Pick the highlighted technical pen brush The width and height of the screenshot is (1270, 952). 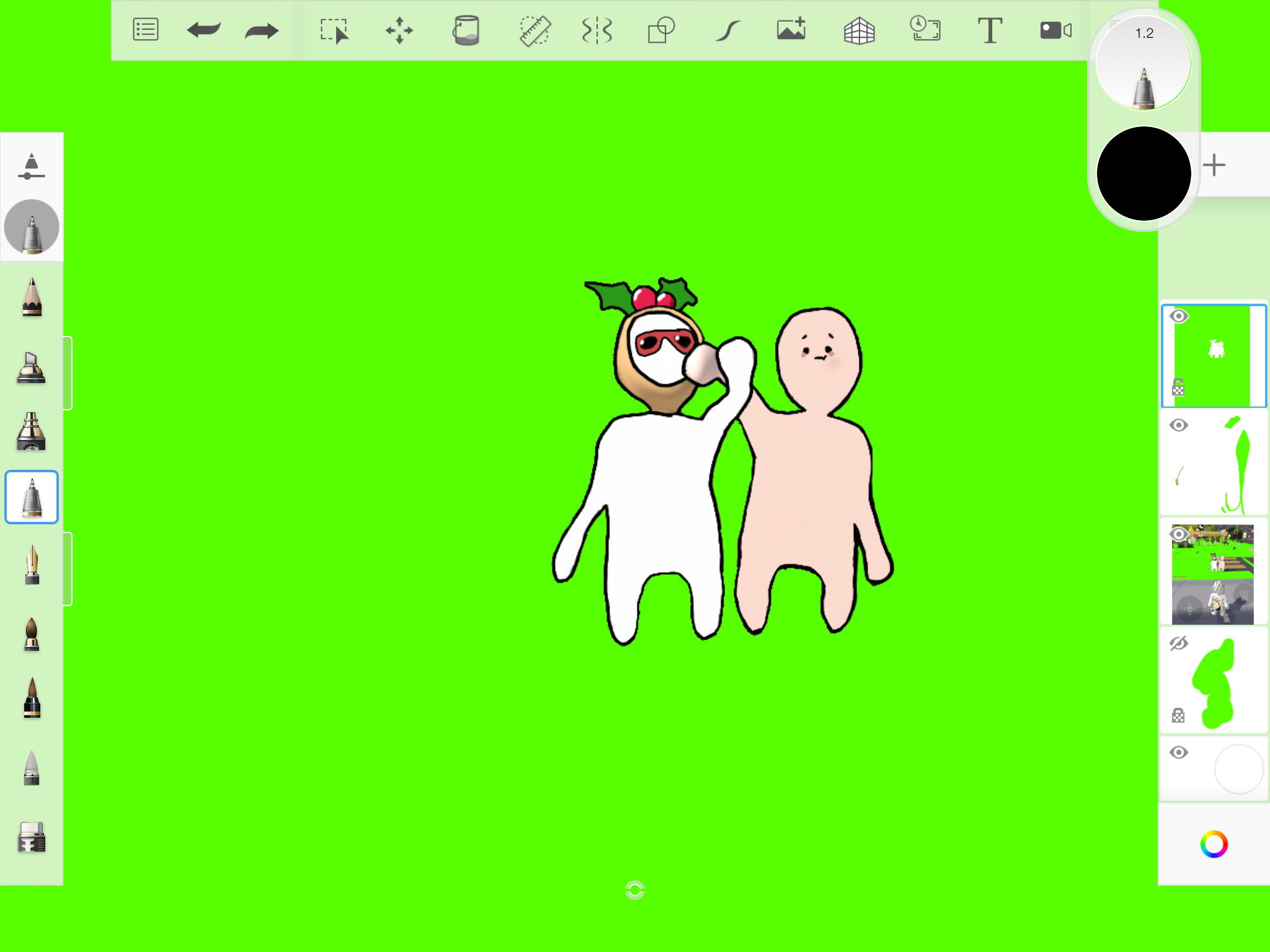click(32, 497)
